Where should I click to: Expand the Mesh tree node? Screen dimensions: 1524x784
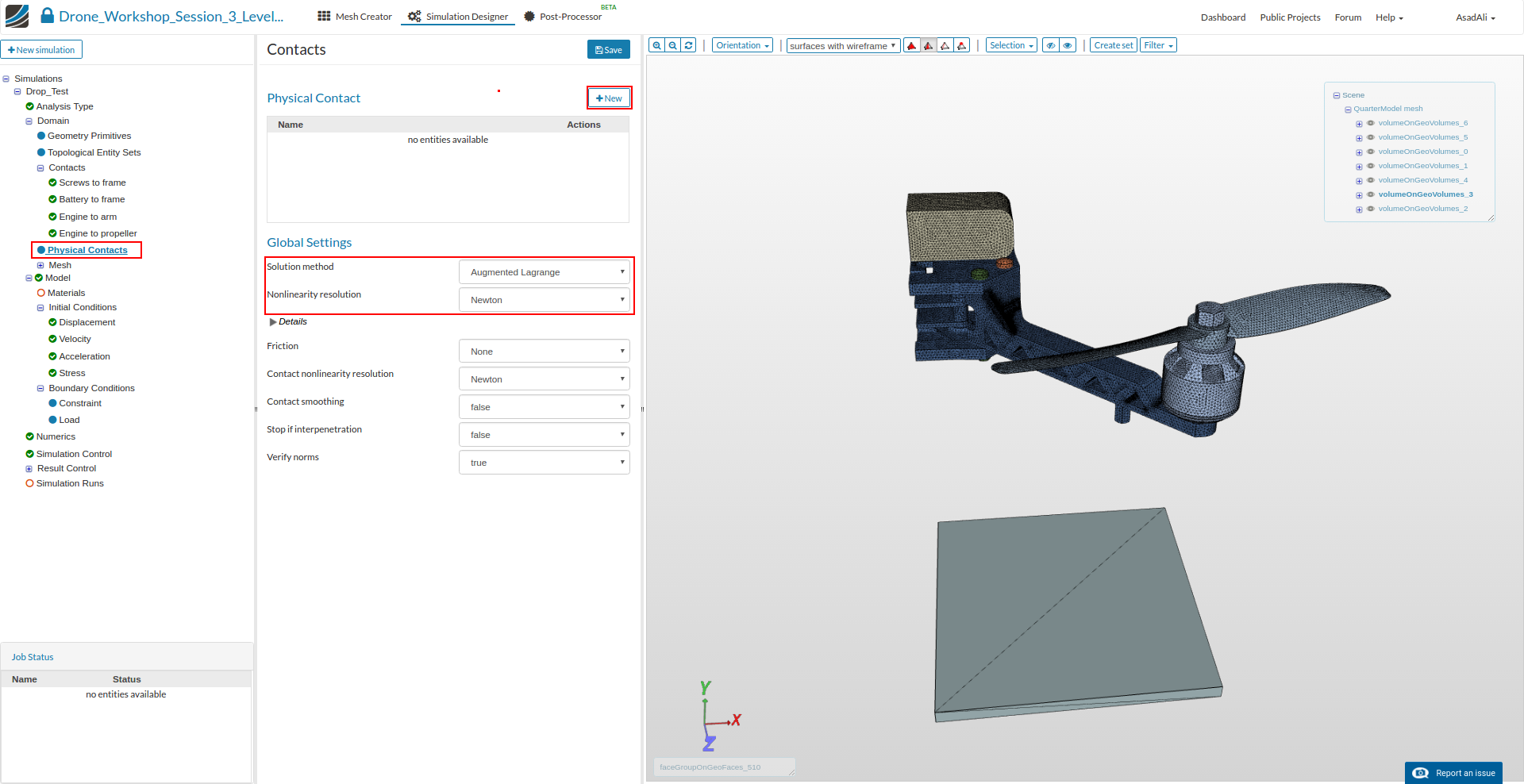(x=40, y=265)
